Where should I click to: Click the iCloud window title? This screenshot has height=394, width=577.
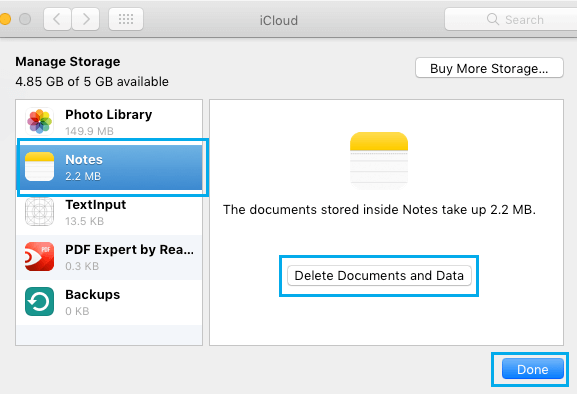click(279, 20)
